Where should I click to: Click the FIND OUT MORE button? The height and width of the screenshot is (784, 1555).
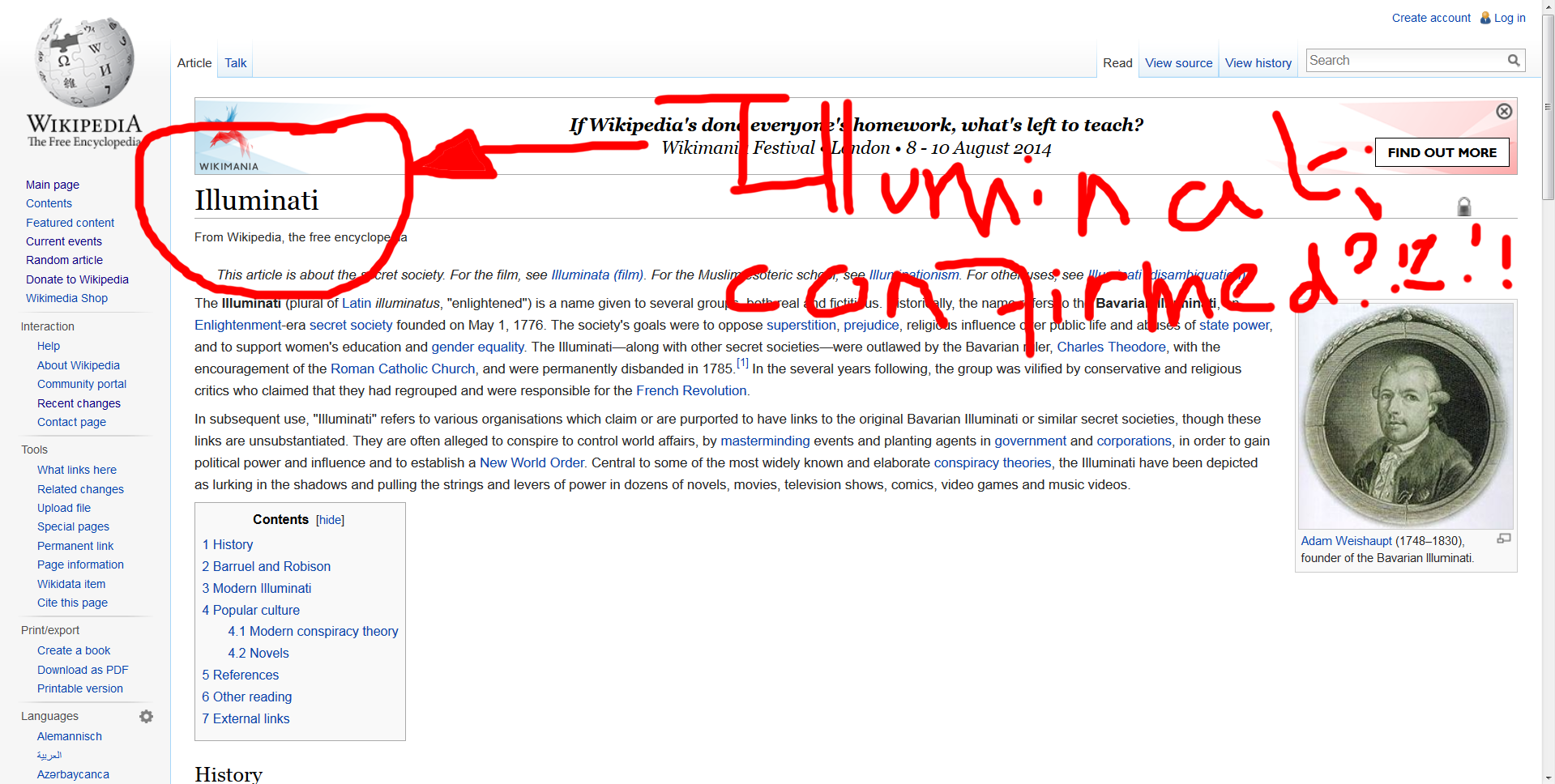click(x=1442, y=152)
